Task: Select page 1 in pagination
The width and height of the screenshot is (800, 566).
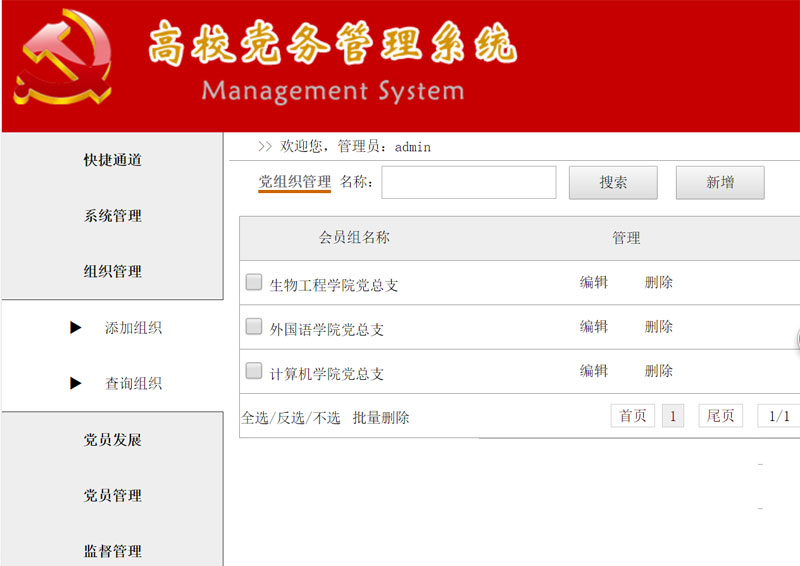Action: [673, 416]
